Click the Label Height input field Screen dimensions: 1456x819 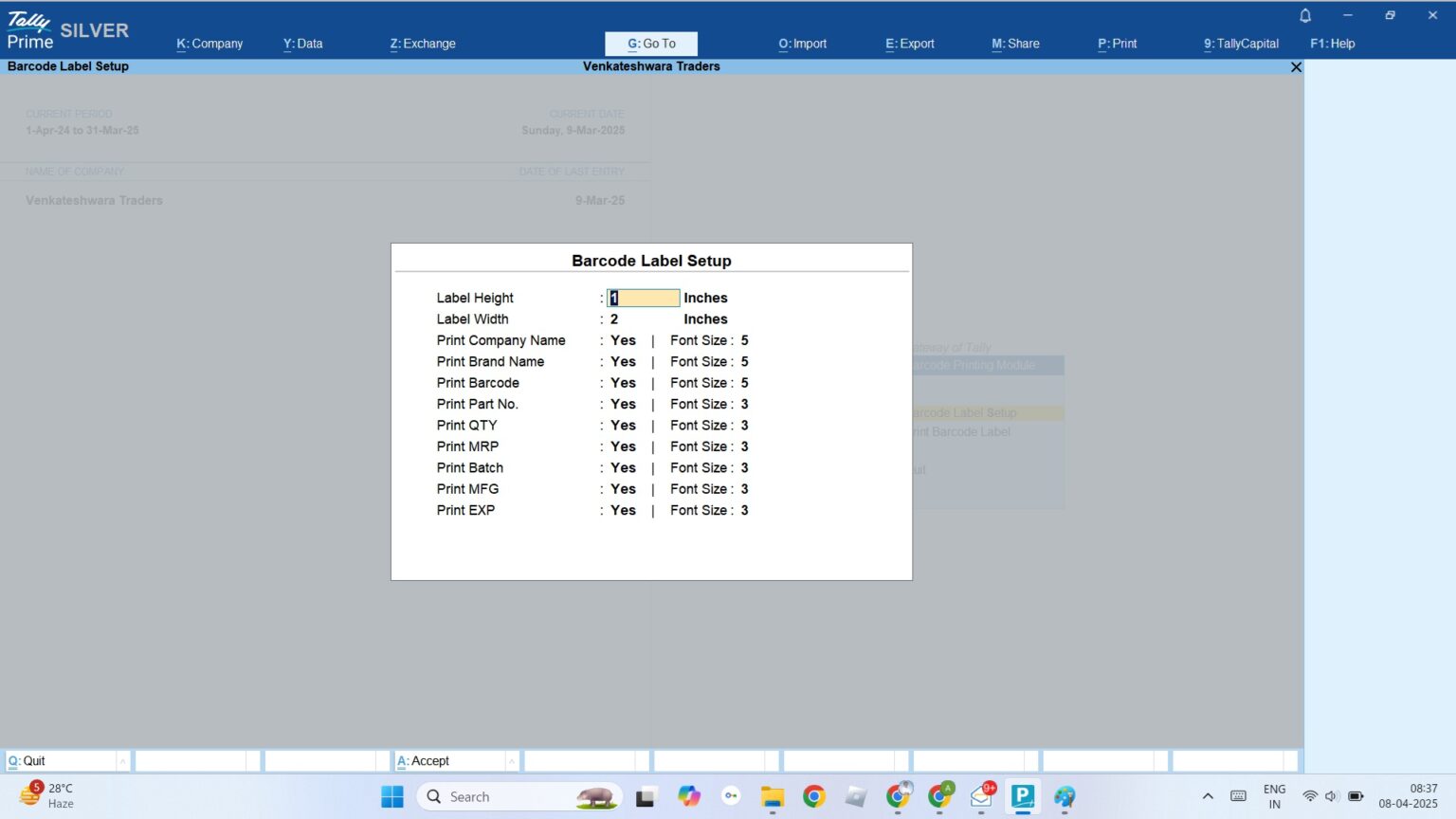click(643, 298)
